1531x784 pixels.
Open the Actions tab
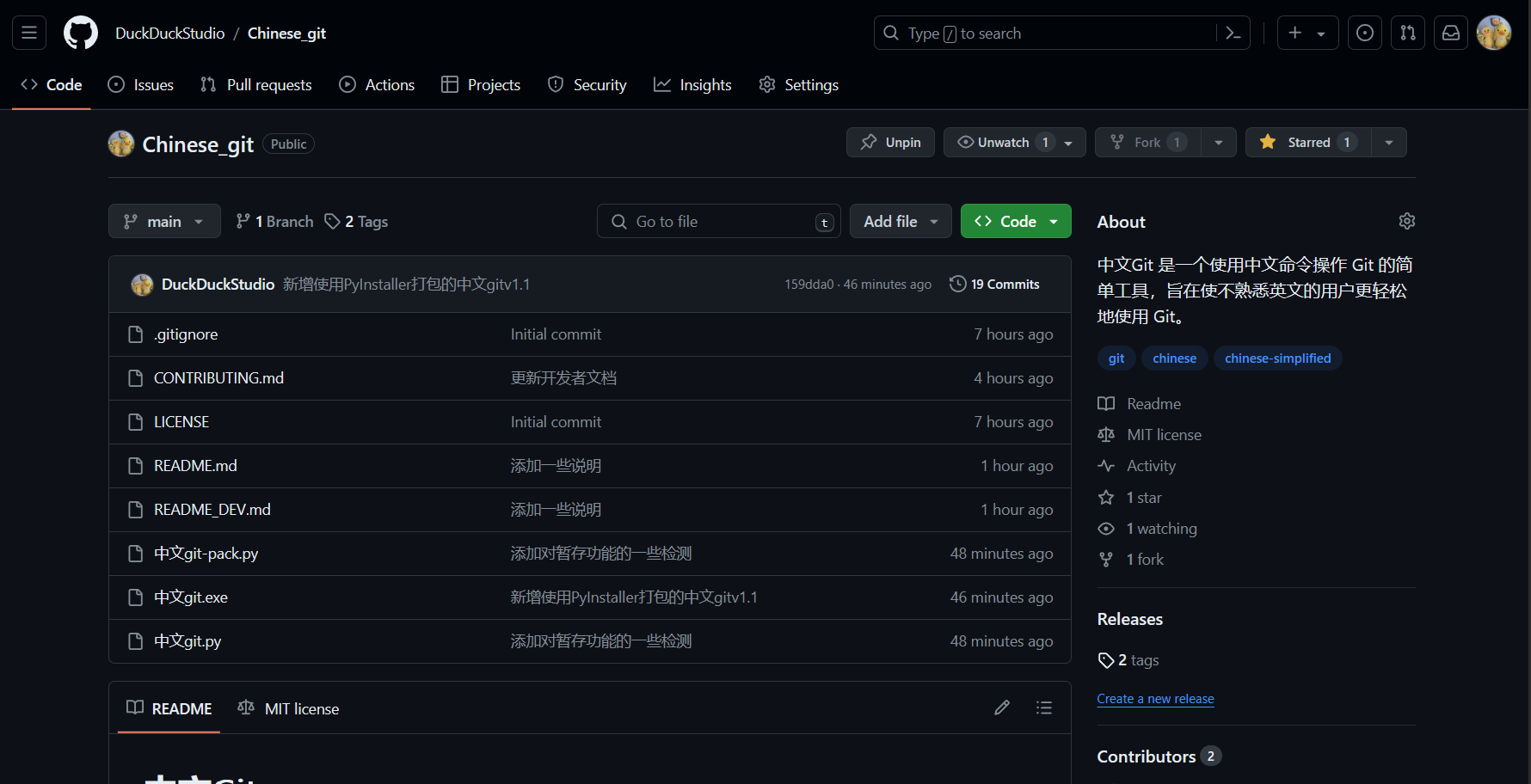tap(377, 84)
